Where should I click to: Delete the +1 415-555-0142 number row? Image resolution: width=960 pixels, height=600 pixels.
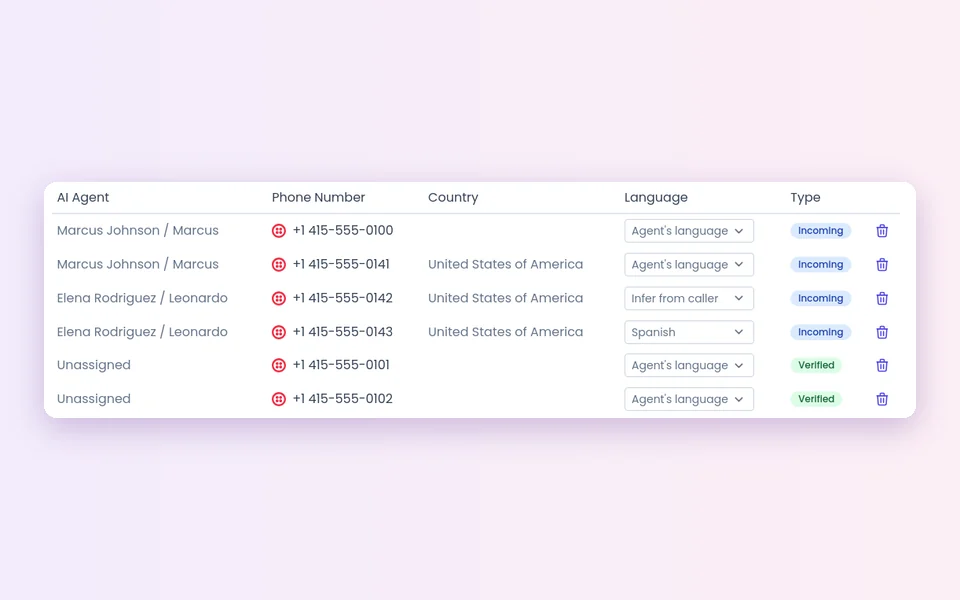(882, 298)
